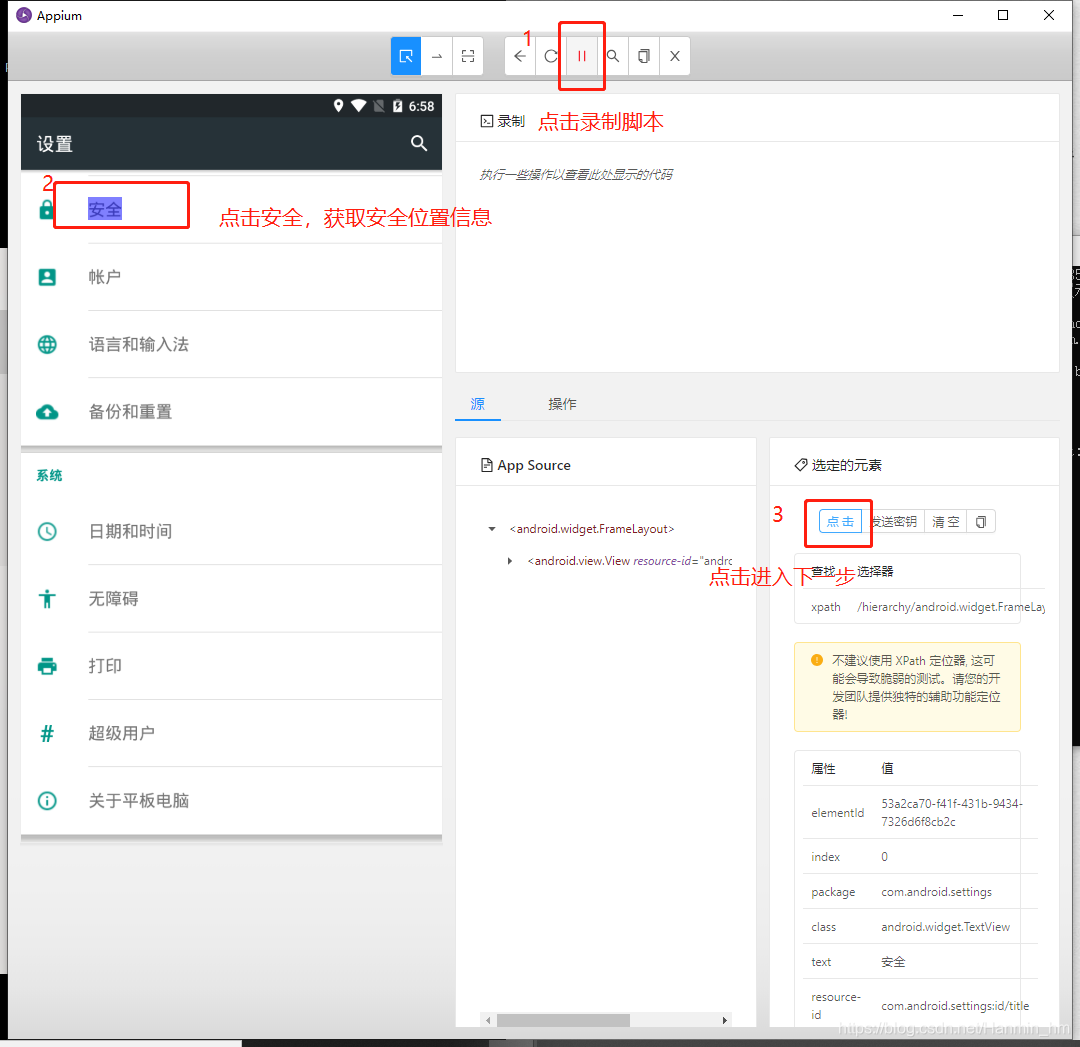Click the <android.widget.FrameLayout> source row
This screenshot has height=1047, width=1080.
click(592, 529)
